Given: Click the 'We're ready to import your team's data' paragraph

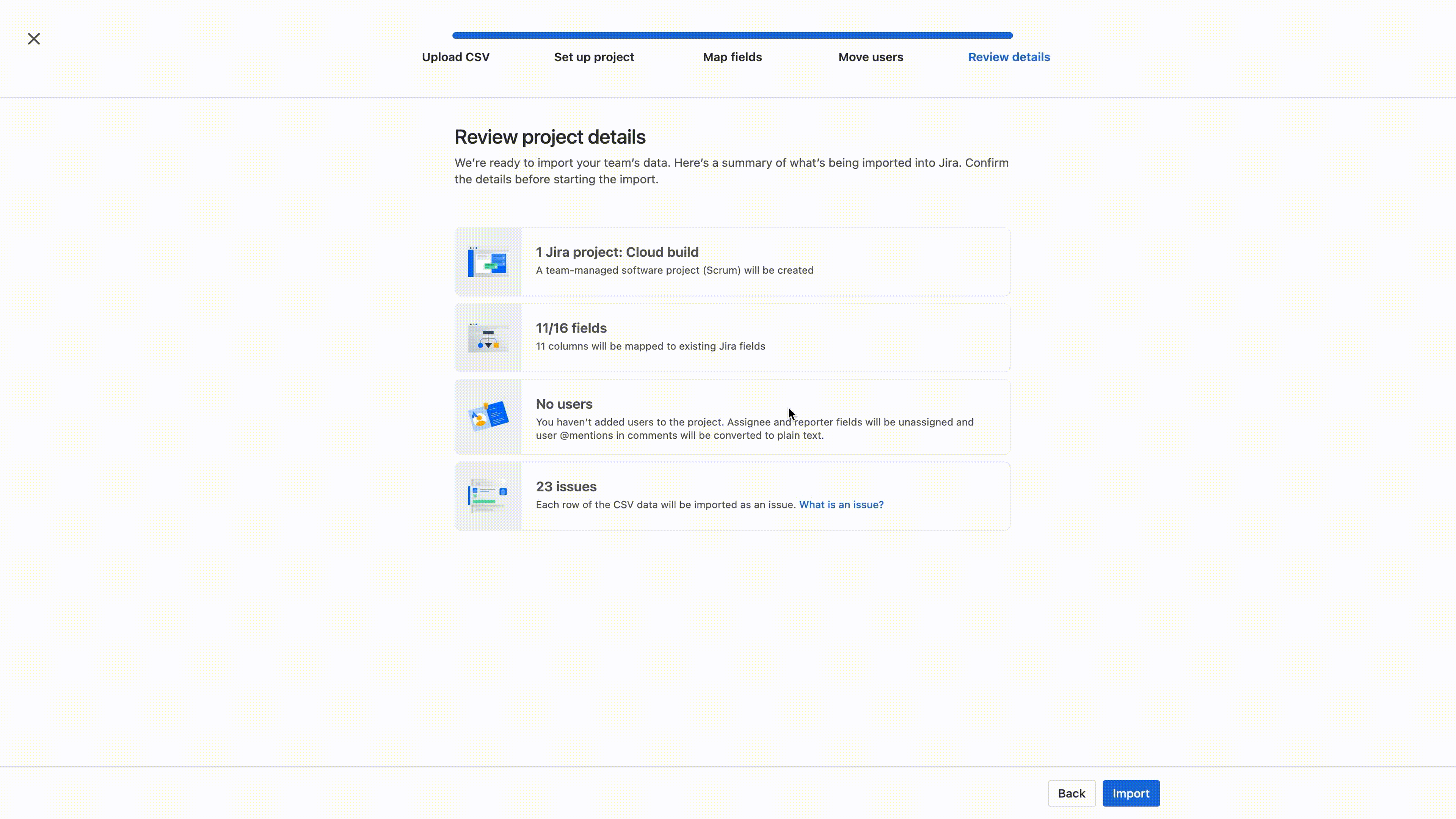Looking at the screenshot, I should click(731, 171).
